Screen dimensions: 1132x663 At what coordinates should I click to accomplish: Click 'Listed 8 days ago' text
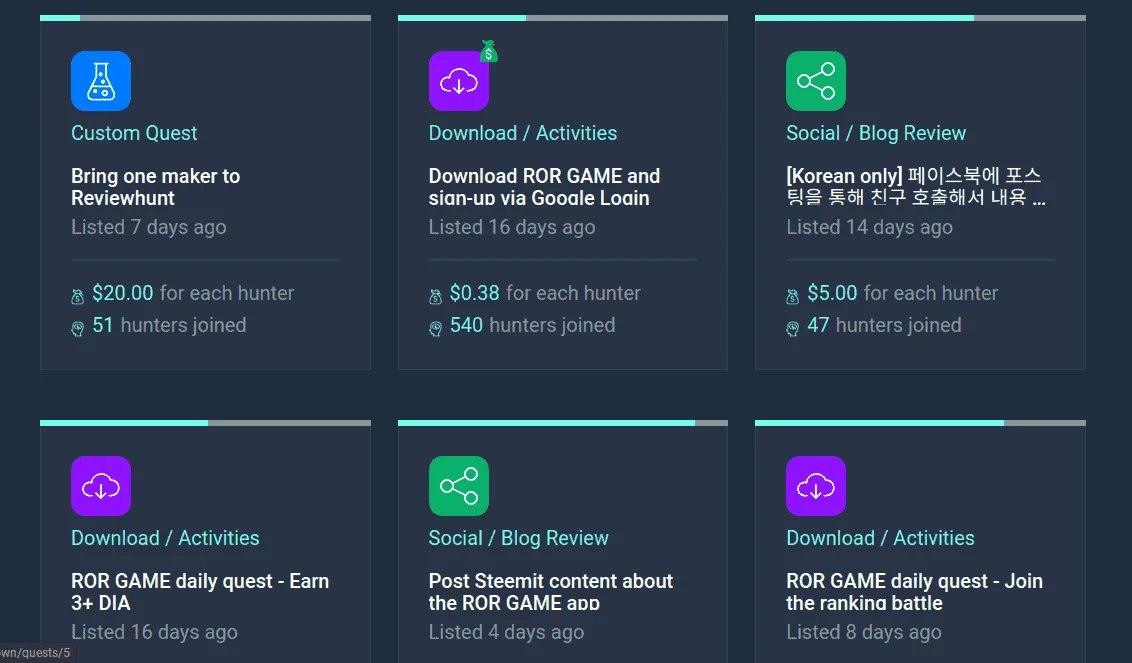863,633
